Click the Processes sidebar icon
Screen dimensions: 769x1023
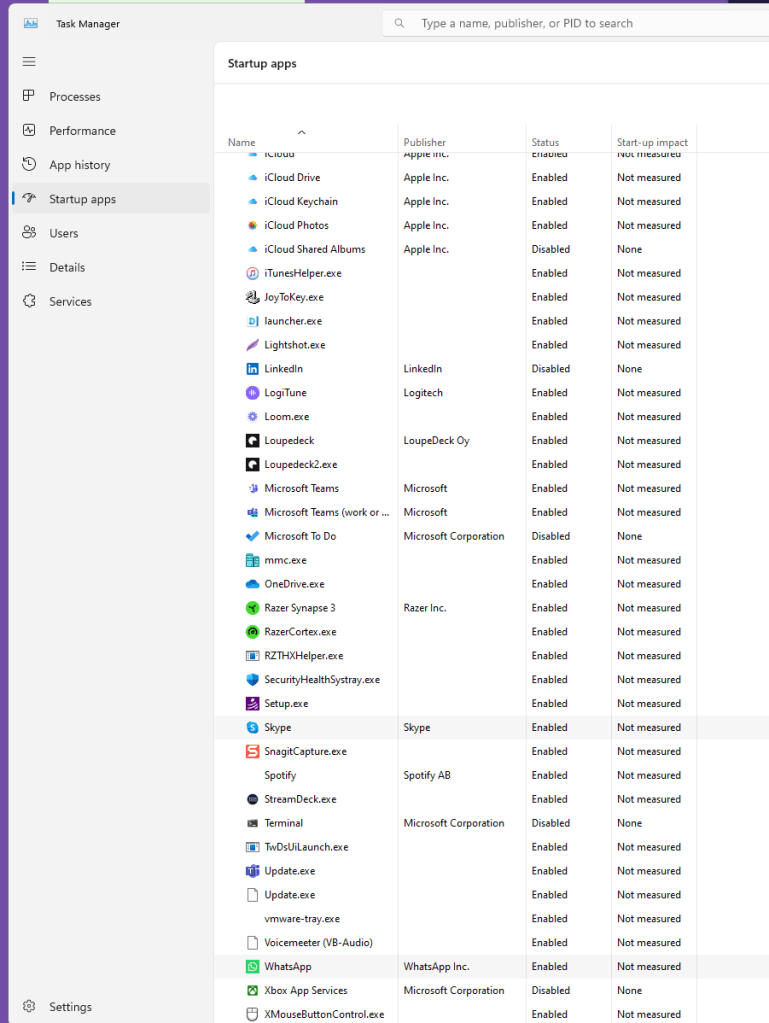(x=29, y=96)
